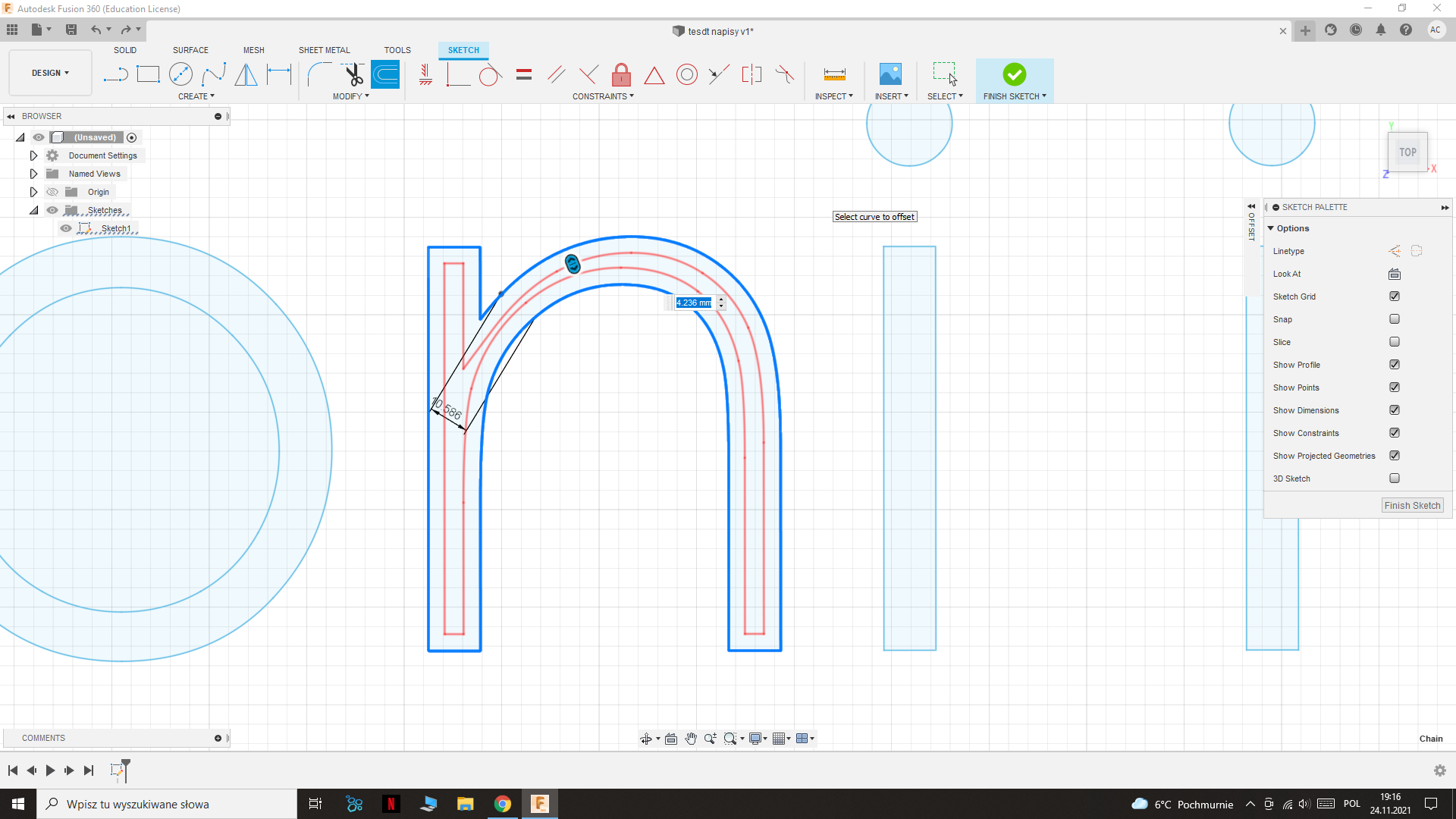Screen dimensions: 1456x819
Task: Click the Windows search box
Action: tap(167, 804)
